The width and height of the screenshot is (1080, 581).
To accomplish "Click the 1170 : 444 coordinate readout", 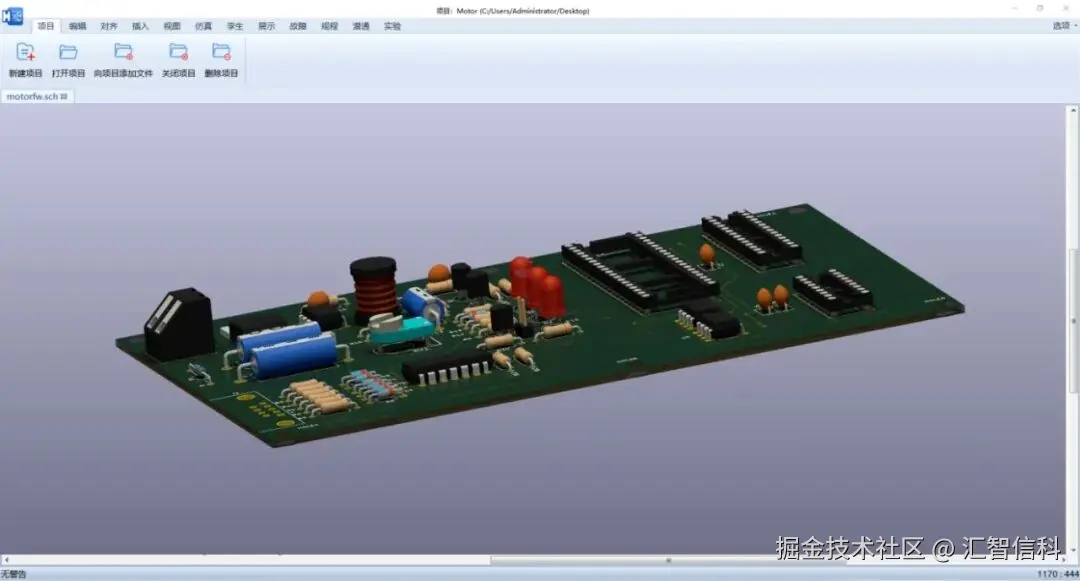I will click(1058, 574).
